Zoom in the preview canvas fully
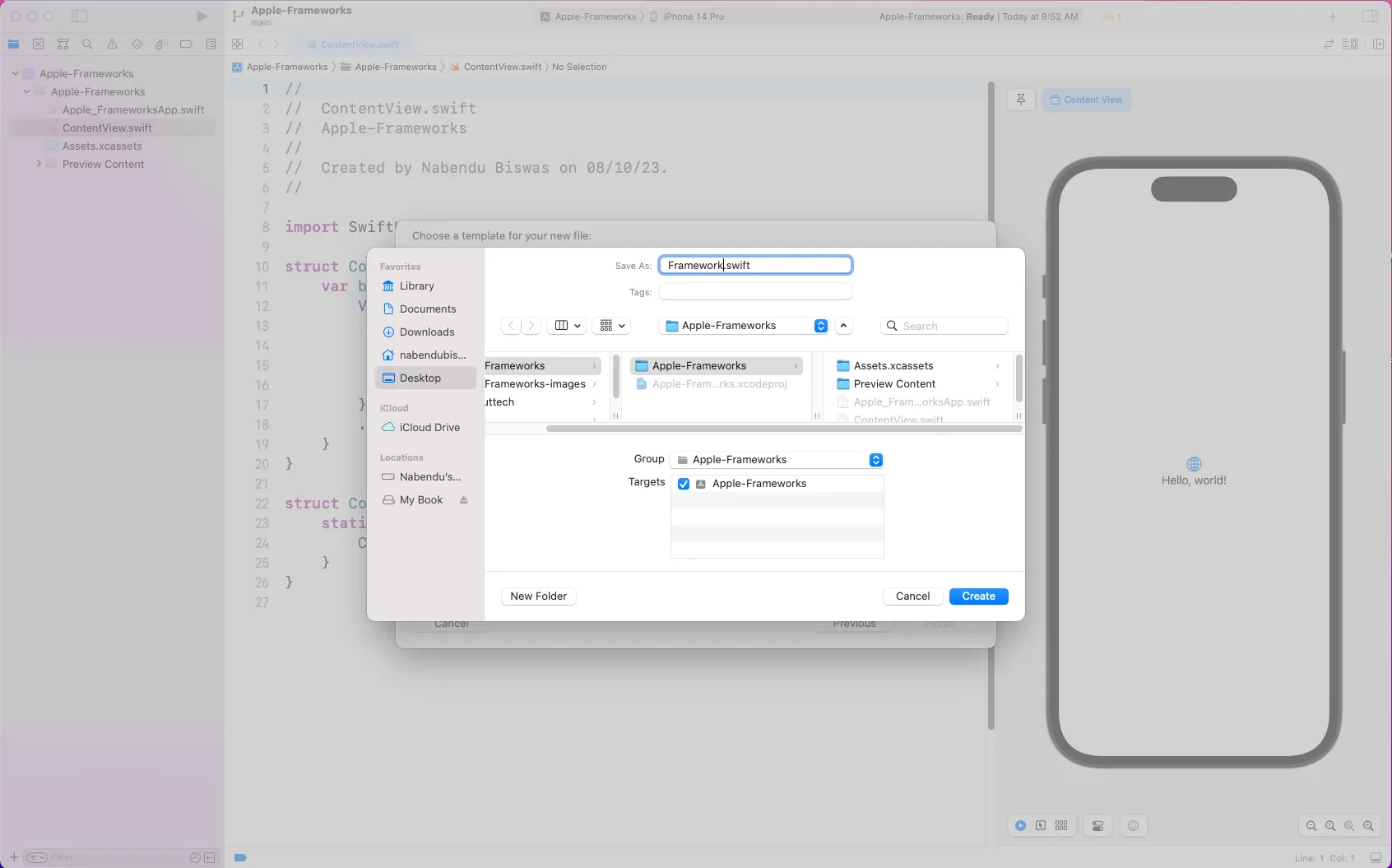Viewport: 1392px width, 868px height. pyautogui.click(x=1368, y=826)
